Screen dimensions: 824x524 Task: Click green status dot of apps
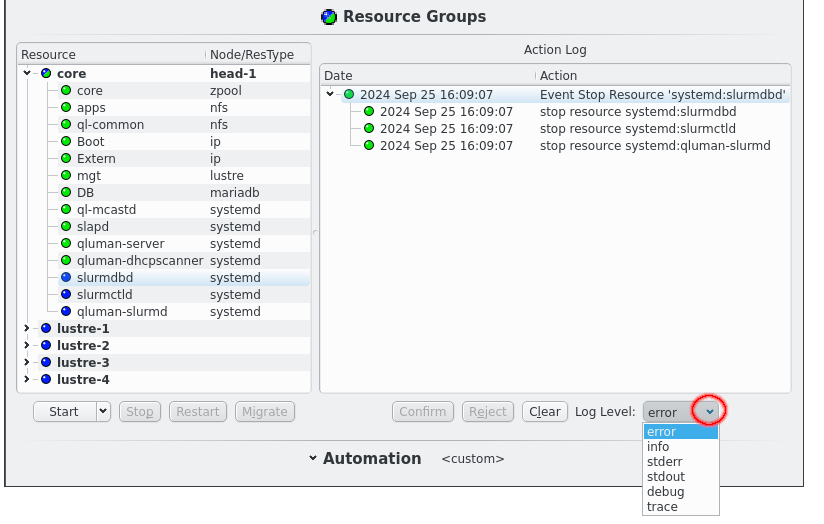tap(66, 107)
